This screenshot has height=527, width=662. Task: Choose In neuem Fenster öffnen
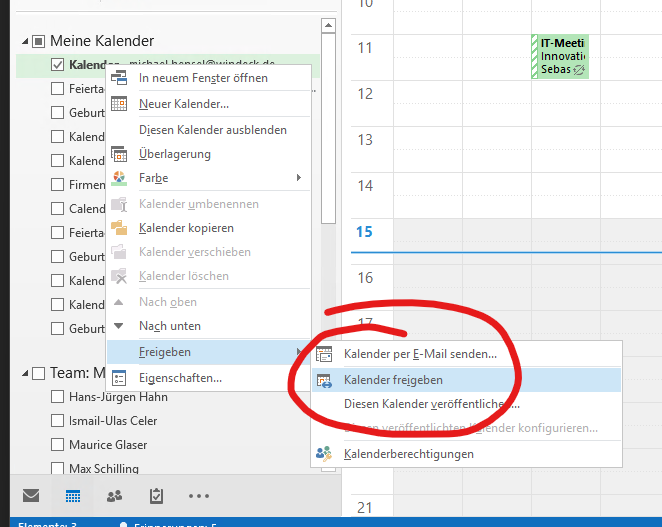[203, 78]
